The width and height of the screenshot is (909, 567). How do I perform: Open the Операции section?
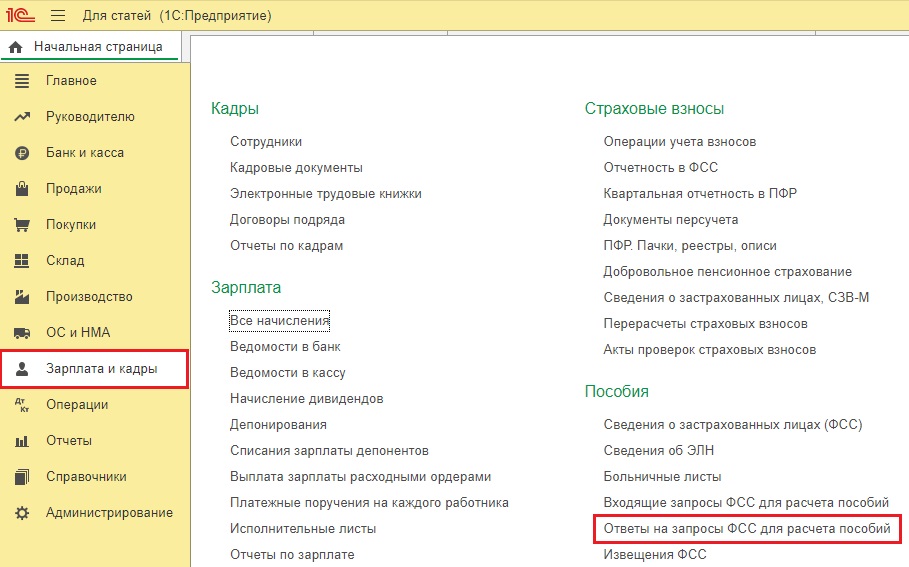(77, 405)
